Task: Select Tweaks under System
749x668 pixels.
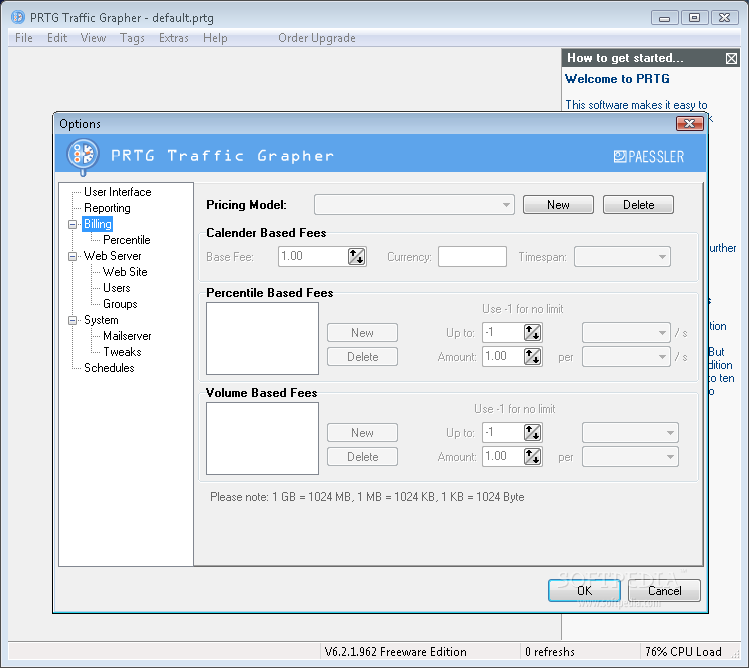Action: 122,352
